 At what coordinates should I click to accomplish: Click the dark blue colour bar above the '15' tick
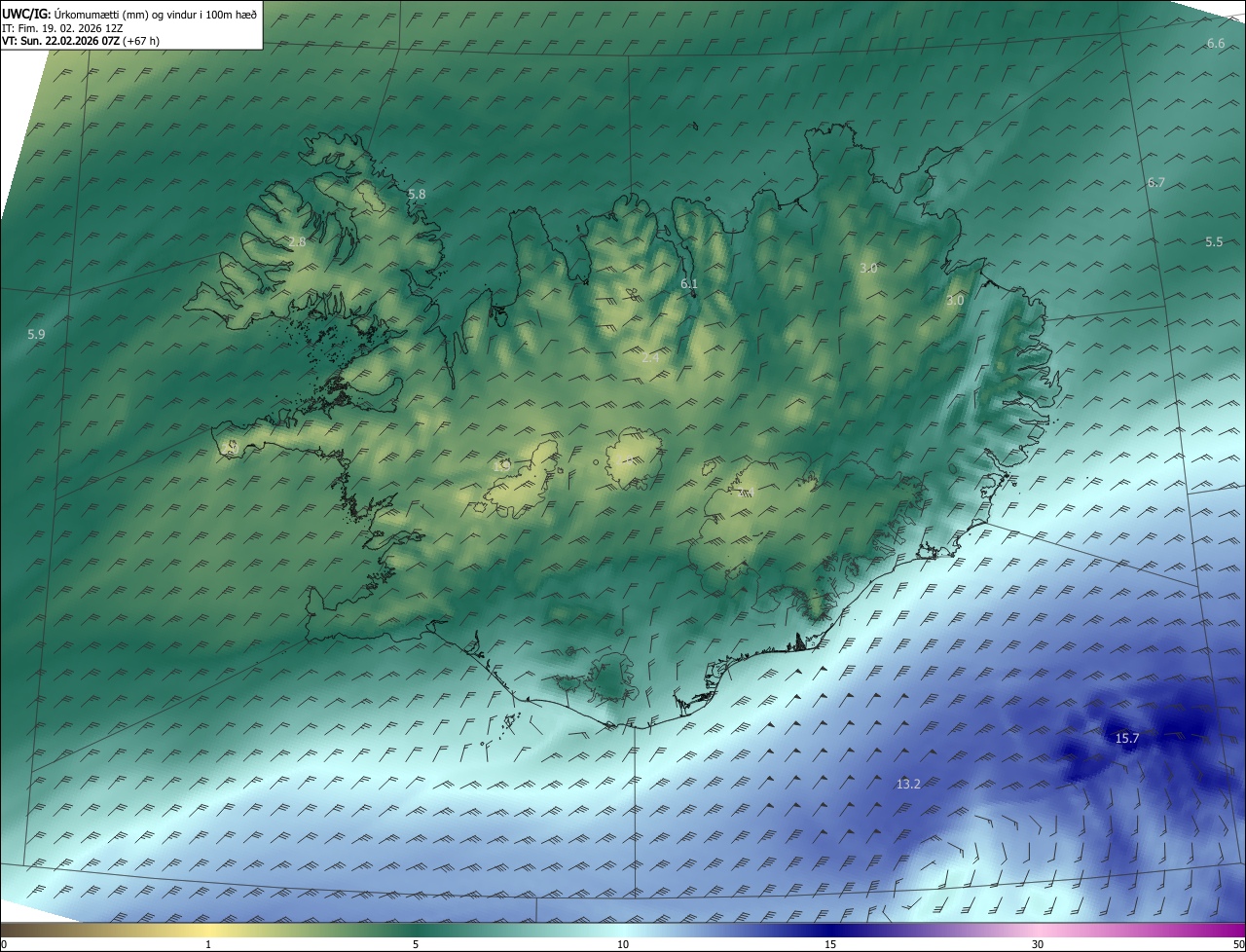pos(830,930)
